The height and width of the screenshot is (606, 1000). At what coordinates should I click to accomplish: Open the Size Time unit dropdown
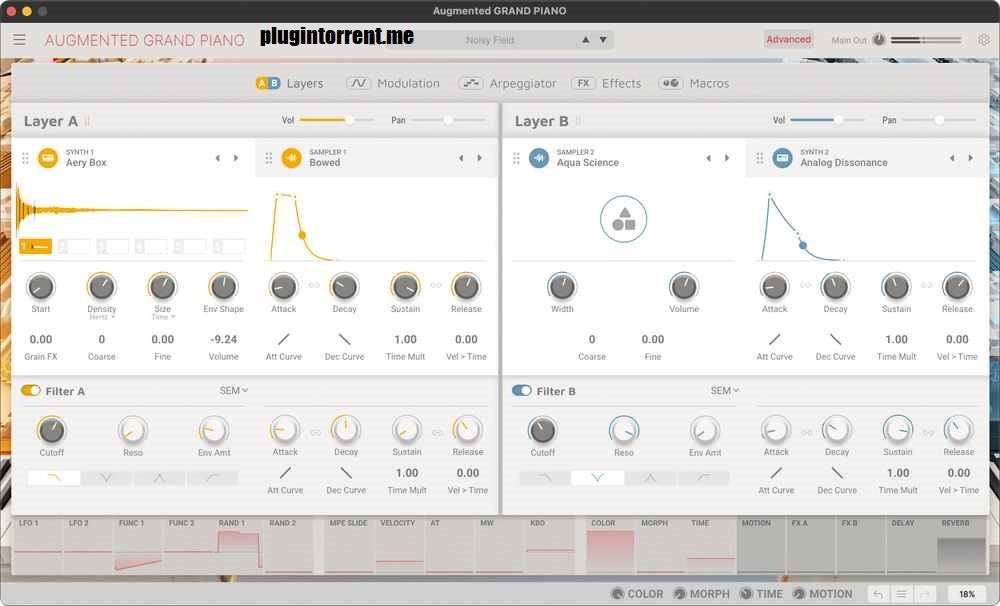[x=163, y=317]
